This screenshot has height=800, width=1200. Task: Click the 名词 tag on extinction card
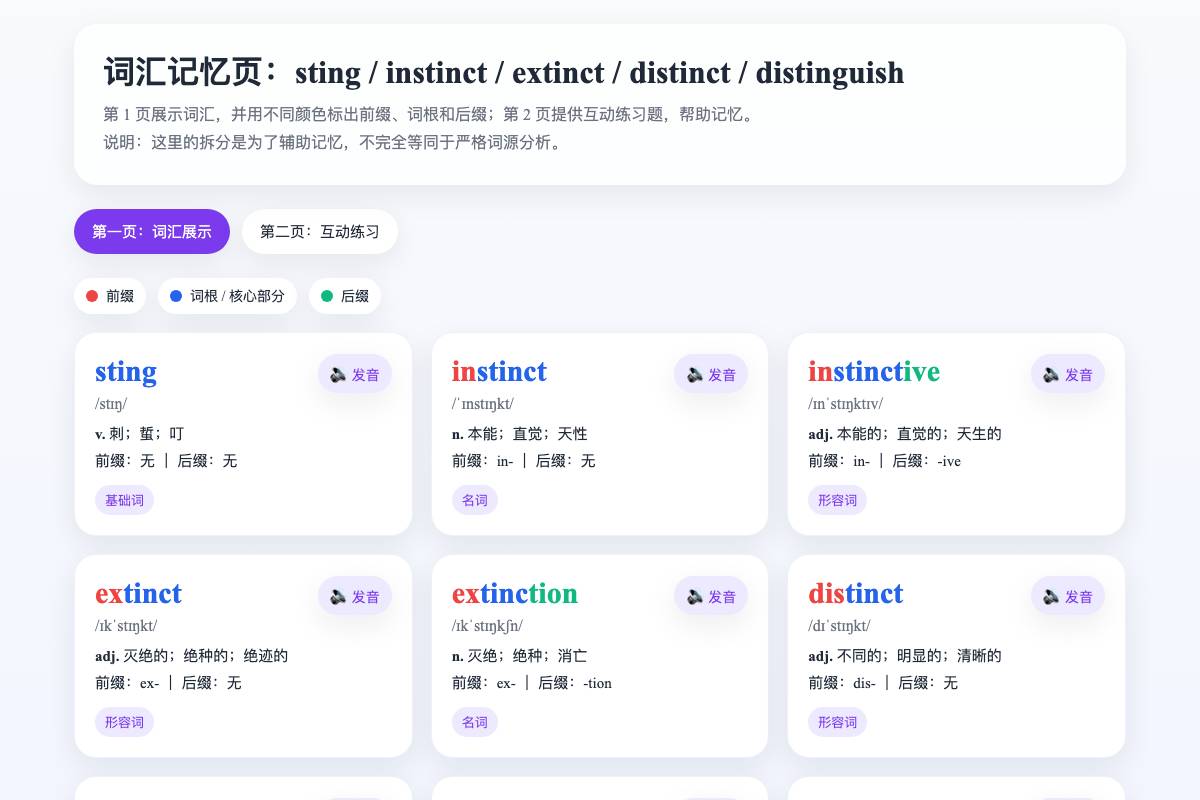[475, 722]
